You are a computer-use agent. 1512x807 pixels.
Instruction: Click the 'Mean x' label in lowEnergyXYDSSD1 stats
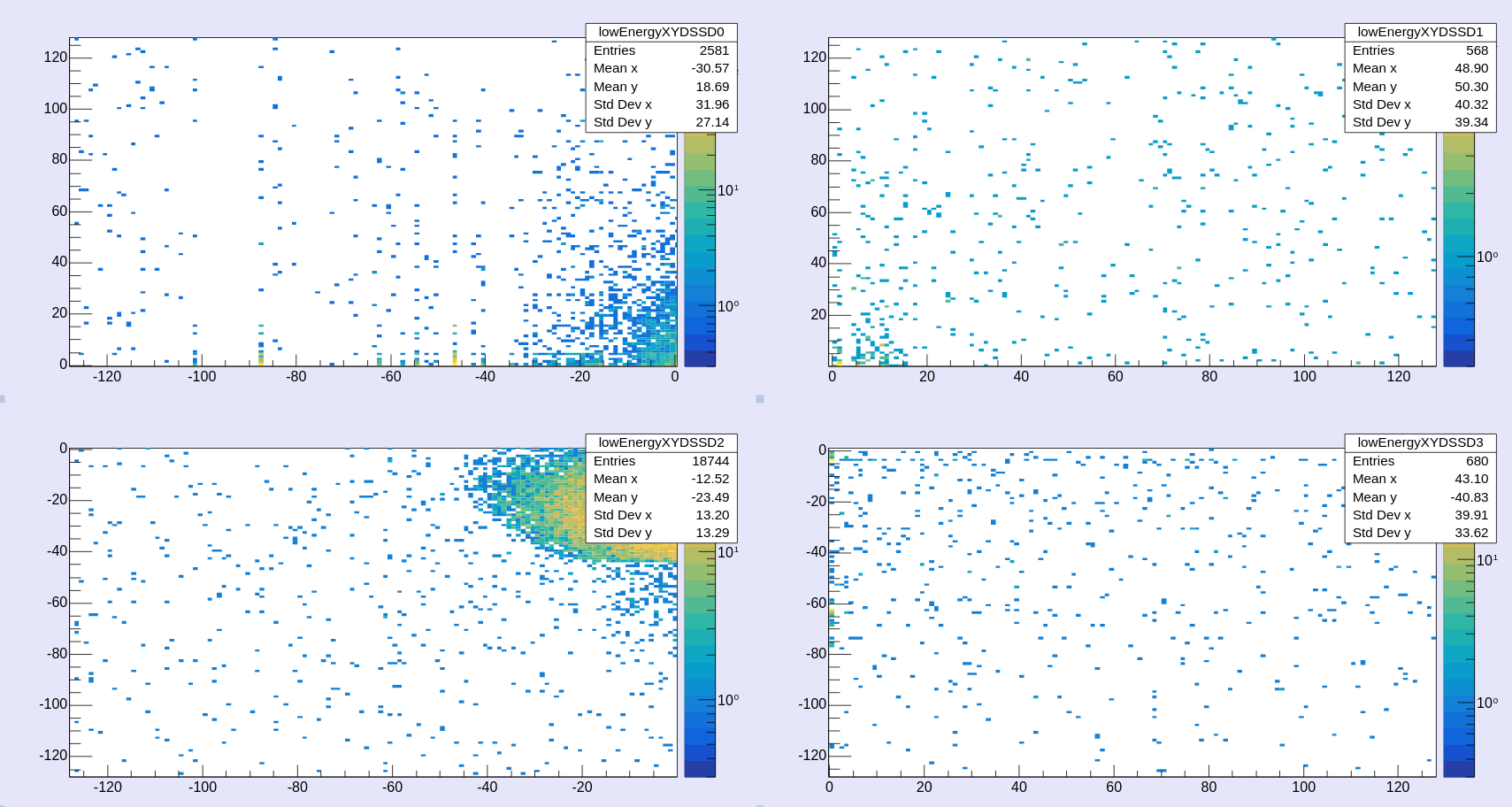tap(1375, 68)
